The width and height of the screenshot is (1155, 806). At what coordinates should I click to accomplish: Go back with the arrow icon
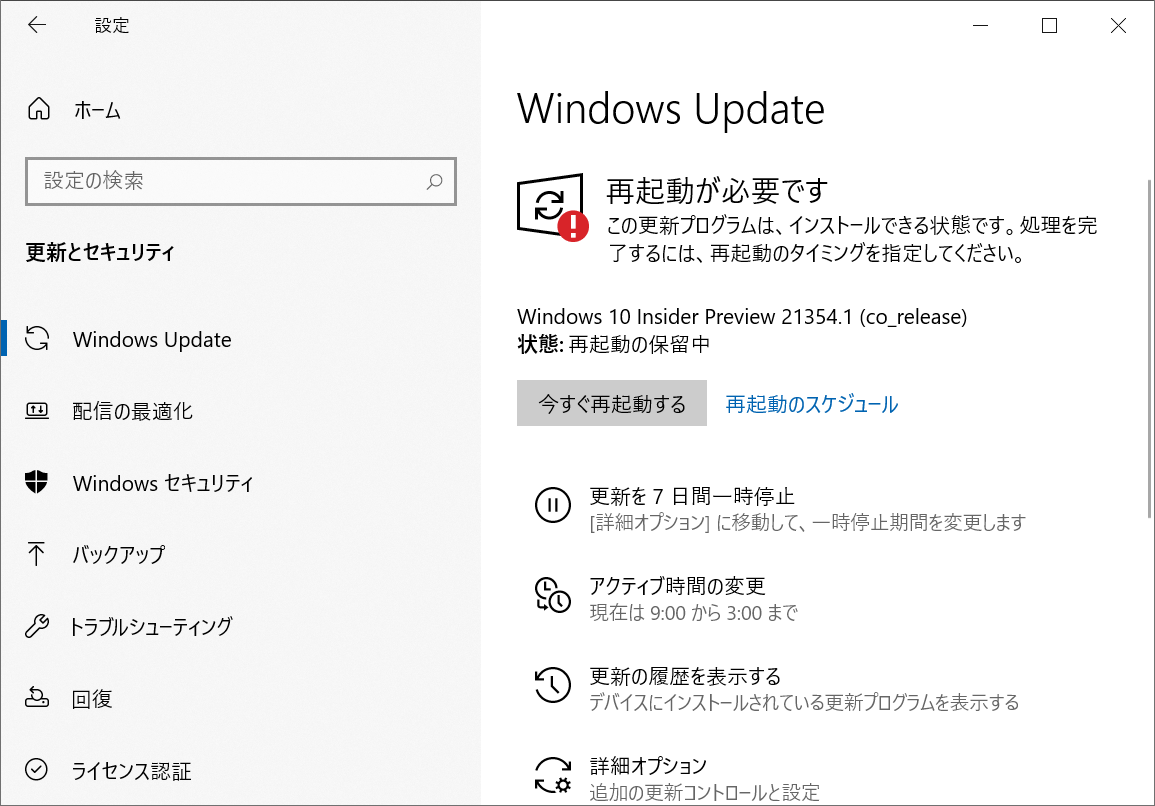36,25
